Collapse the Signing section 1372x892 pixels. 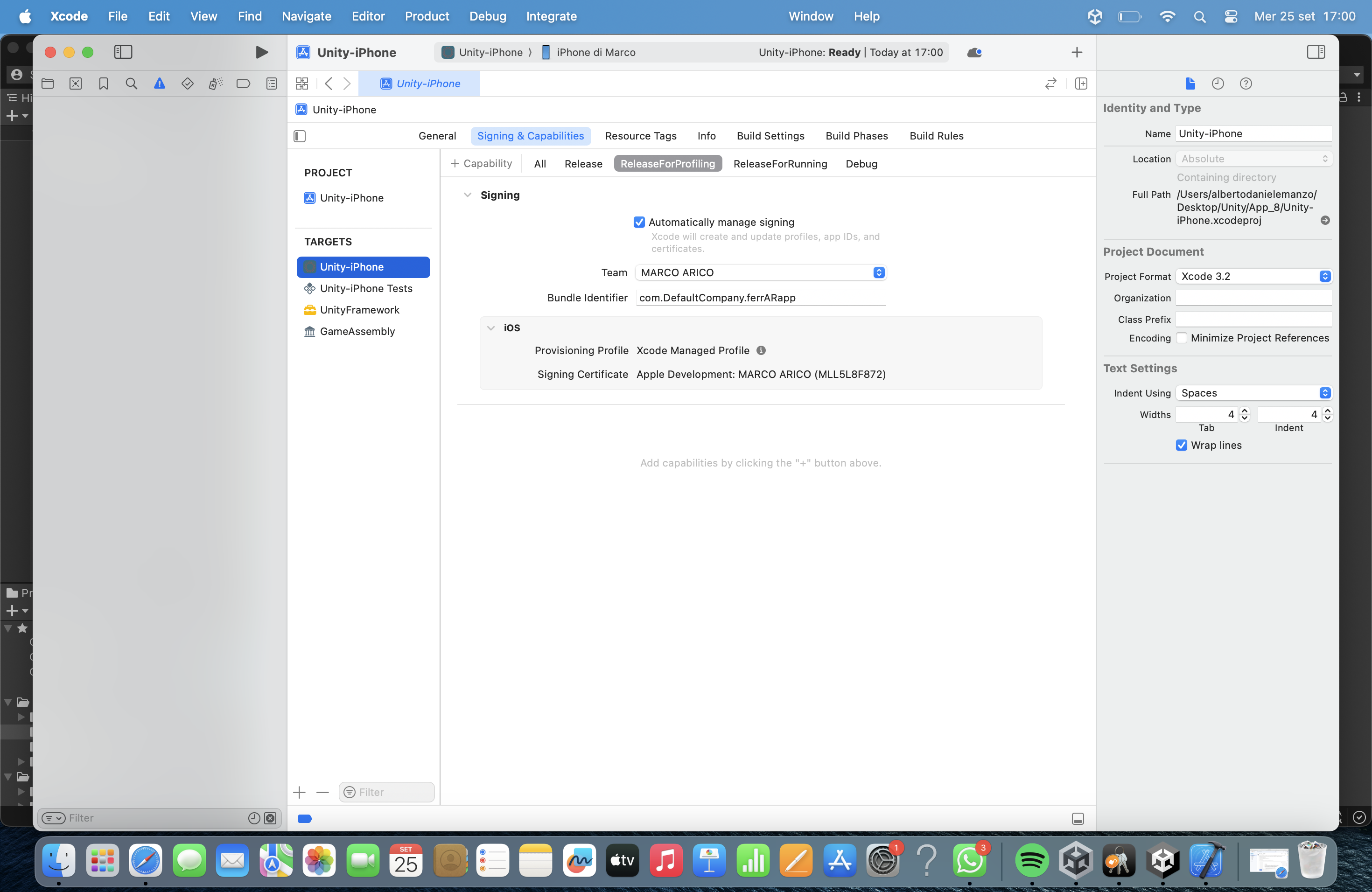pos(468,195)
